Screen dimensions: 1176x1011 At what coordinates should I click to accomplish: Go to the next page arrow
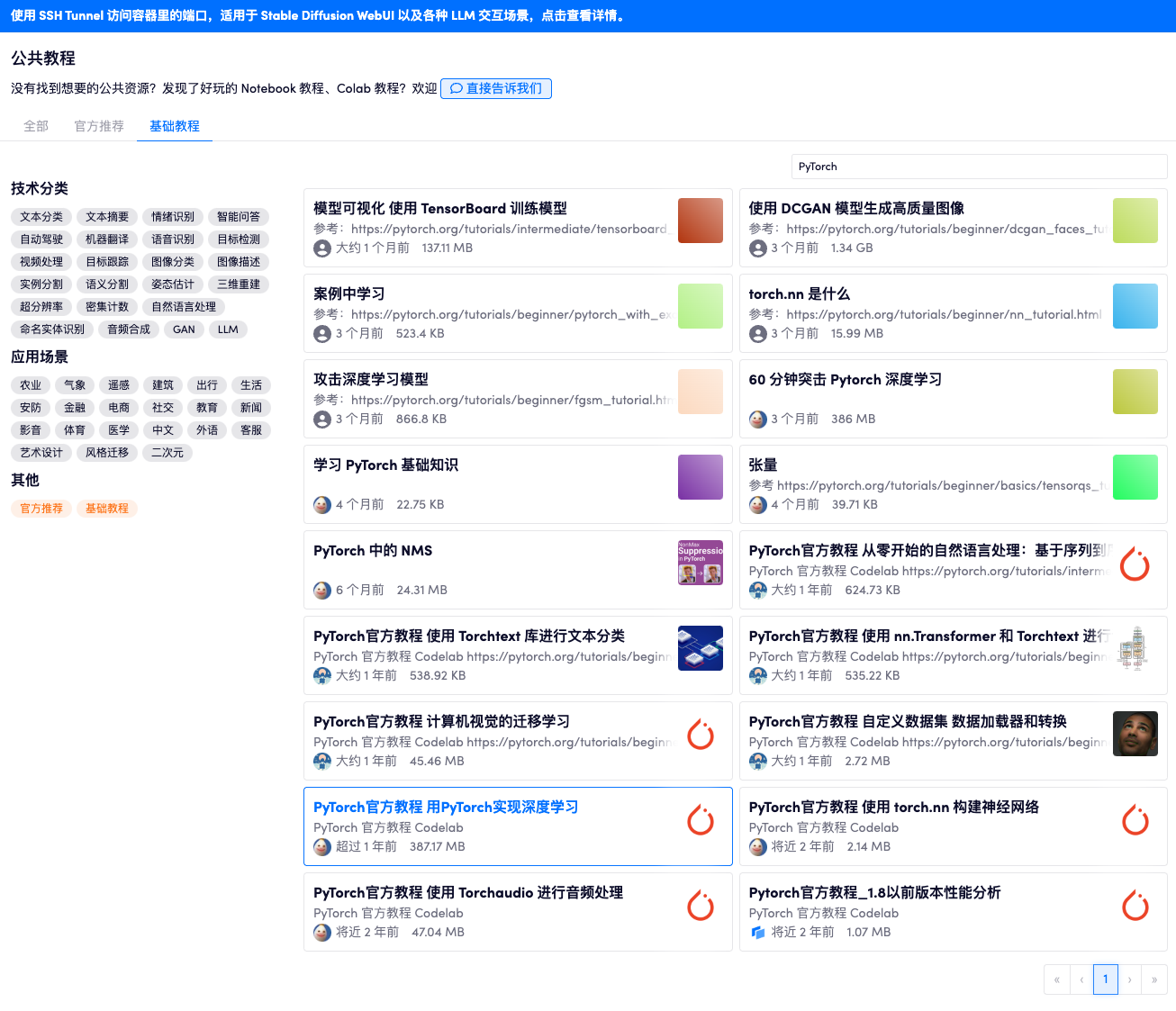point(1129,979)
